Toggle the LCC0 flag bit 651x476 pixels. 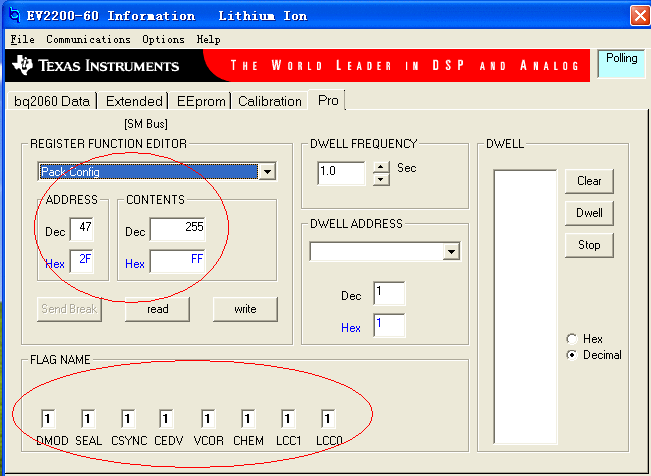[328, 419]
